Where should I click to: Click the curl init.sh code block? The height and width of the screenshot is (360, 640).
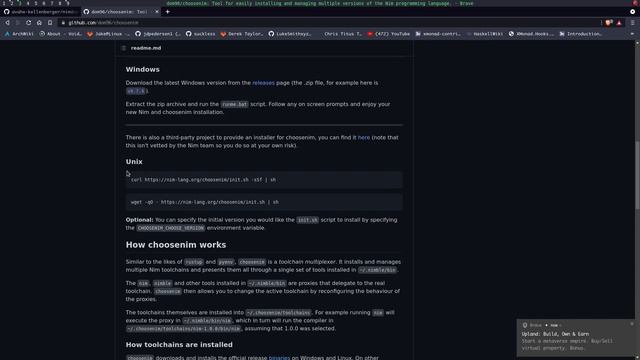point(264,180)
